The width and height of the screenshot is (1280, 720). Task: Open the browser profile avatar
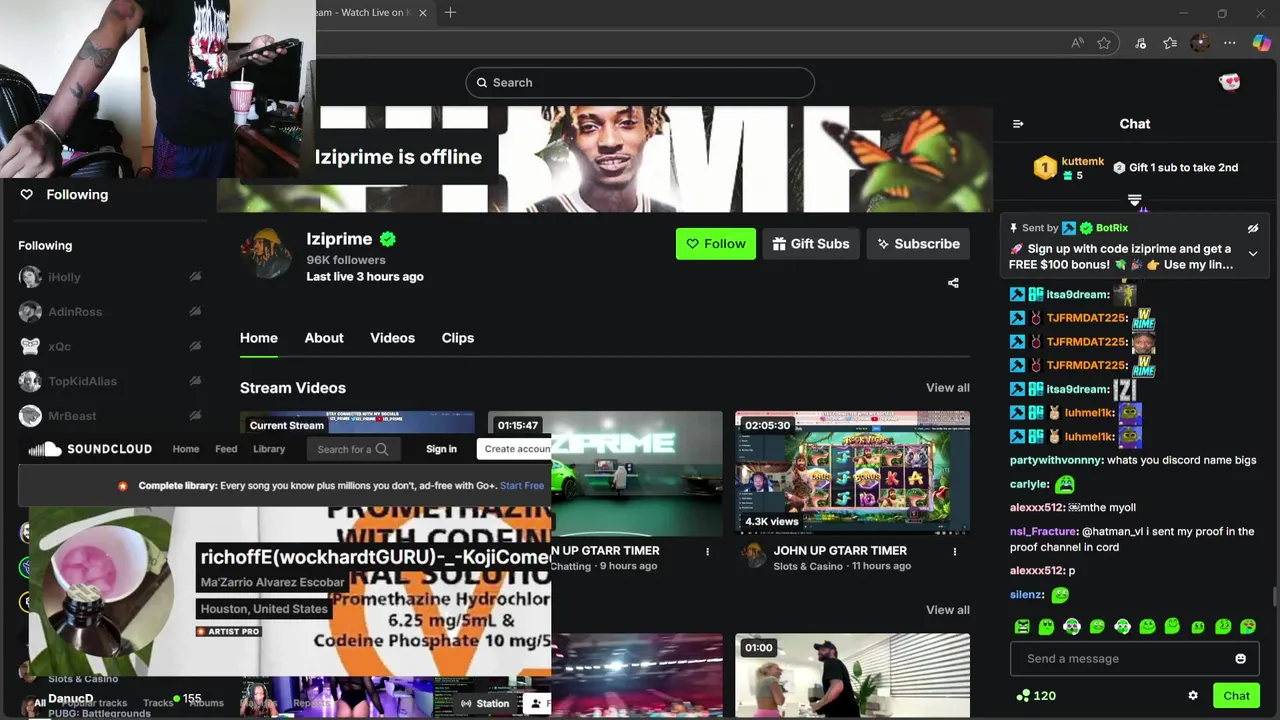tap(1200, 43)
